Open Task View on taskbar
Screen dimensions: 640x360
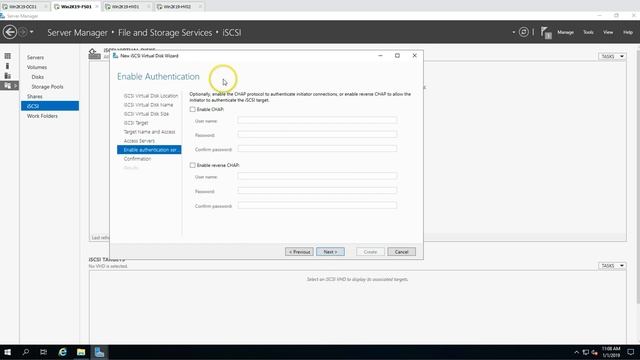click(44, 352)
